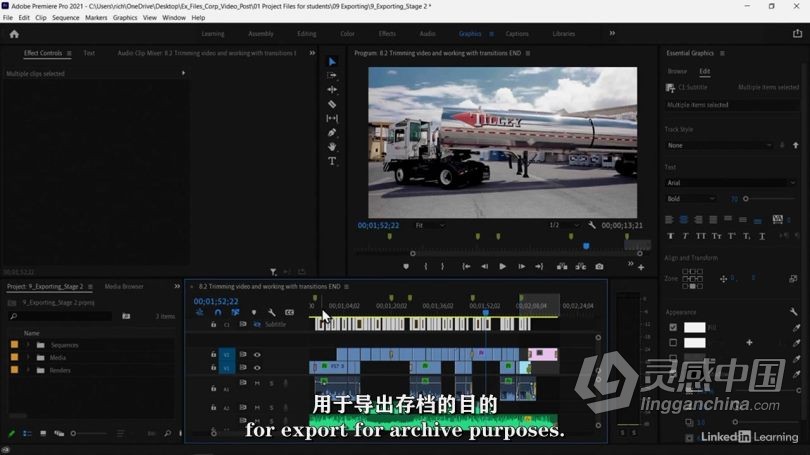This screenshot has width=810, height=455.
Task: Select the Selection tool arrow
Action: tap(332, 61)
